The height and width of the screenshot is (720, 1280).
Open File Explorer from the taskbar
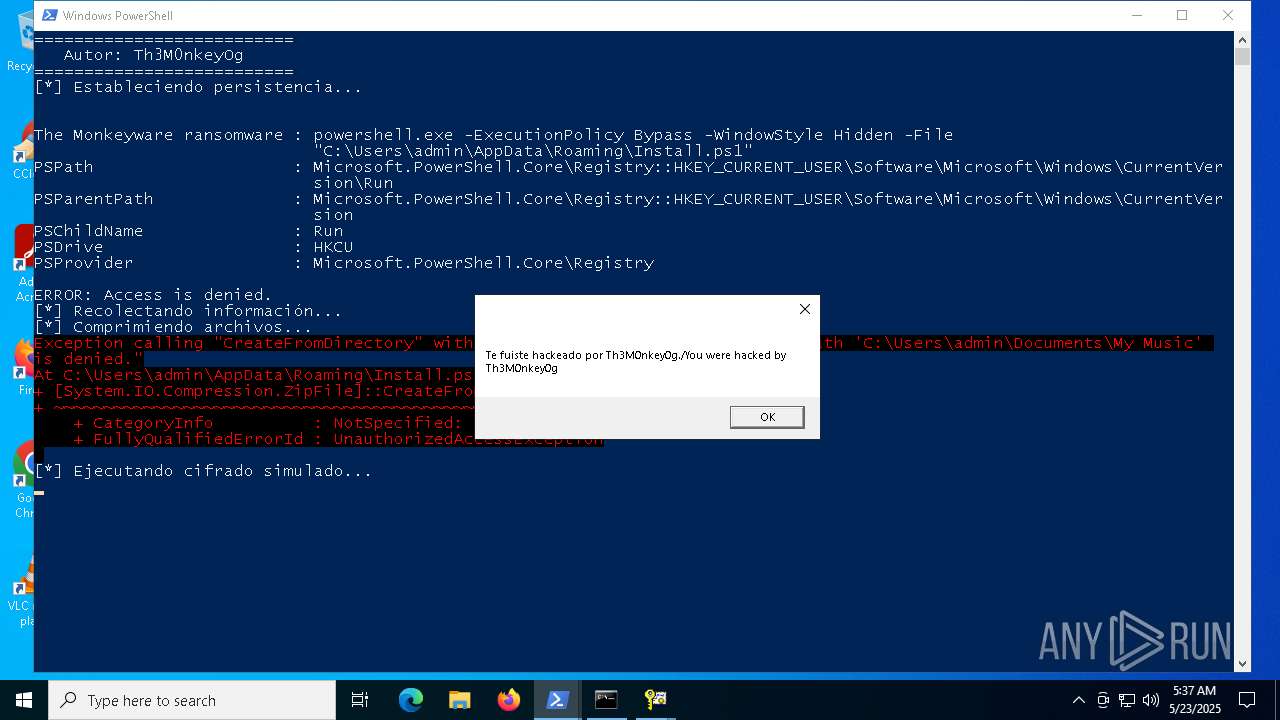coord(459,700)
